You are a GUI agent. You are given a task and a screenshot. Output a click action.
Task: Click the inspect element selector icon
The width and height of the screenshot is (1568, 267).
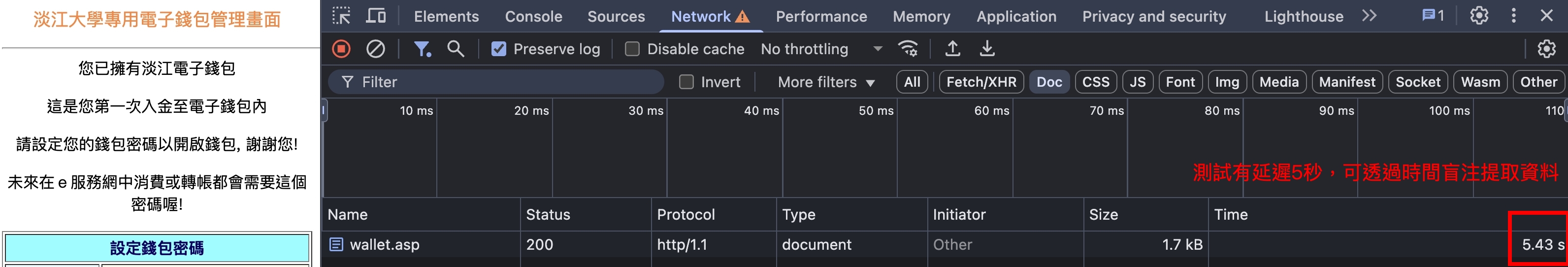(341, 16)
